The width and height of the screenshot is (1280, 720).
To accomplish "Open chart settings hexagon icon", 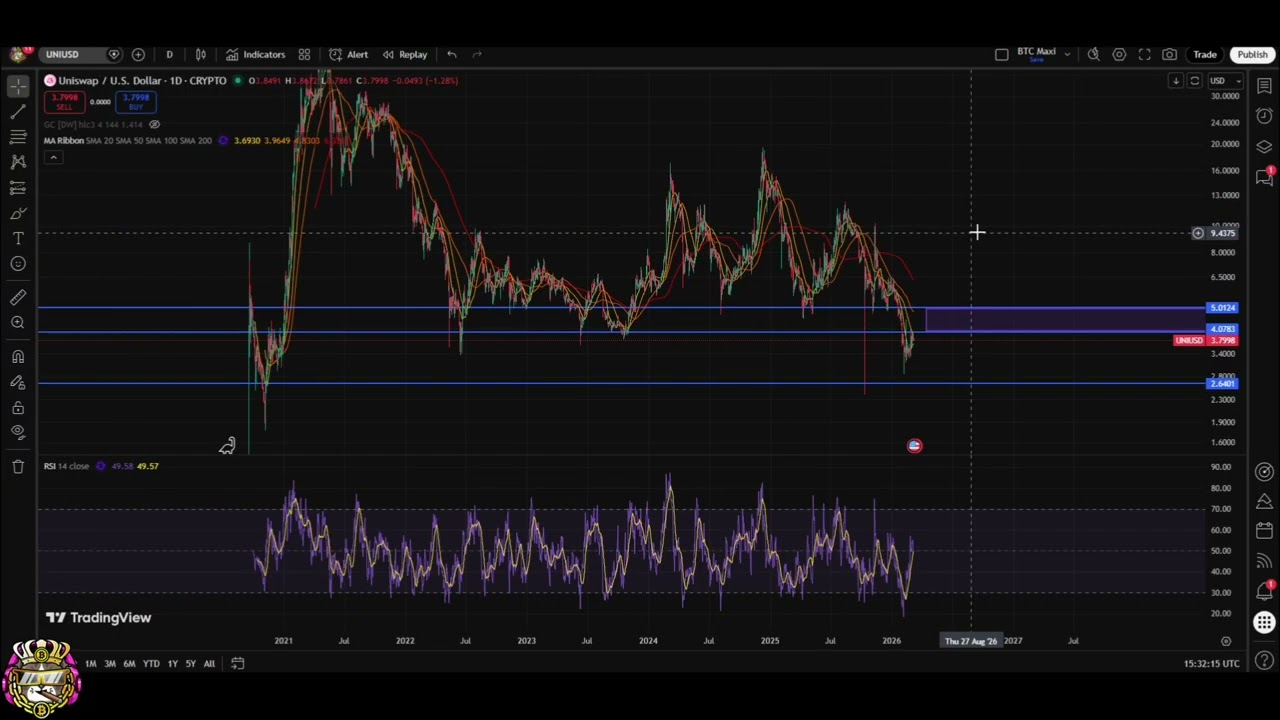I will pos(1119,54).
